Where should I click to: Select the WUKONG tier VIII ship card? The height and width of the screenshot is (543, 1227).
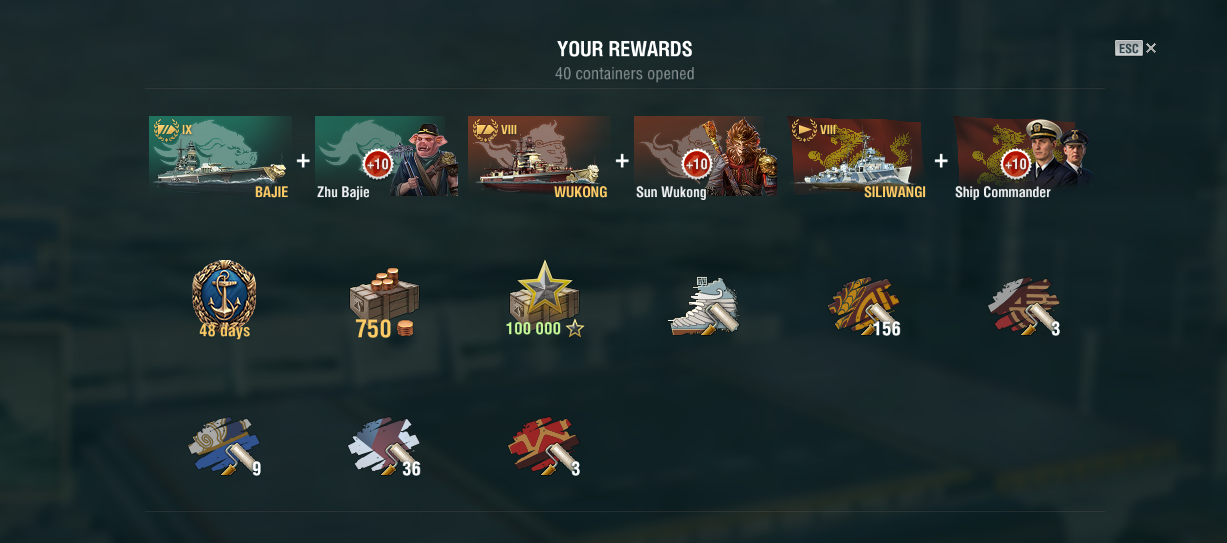point(539,158)
